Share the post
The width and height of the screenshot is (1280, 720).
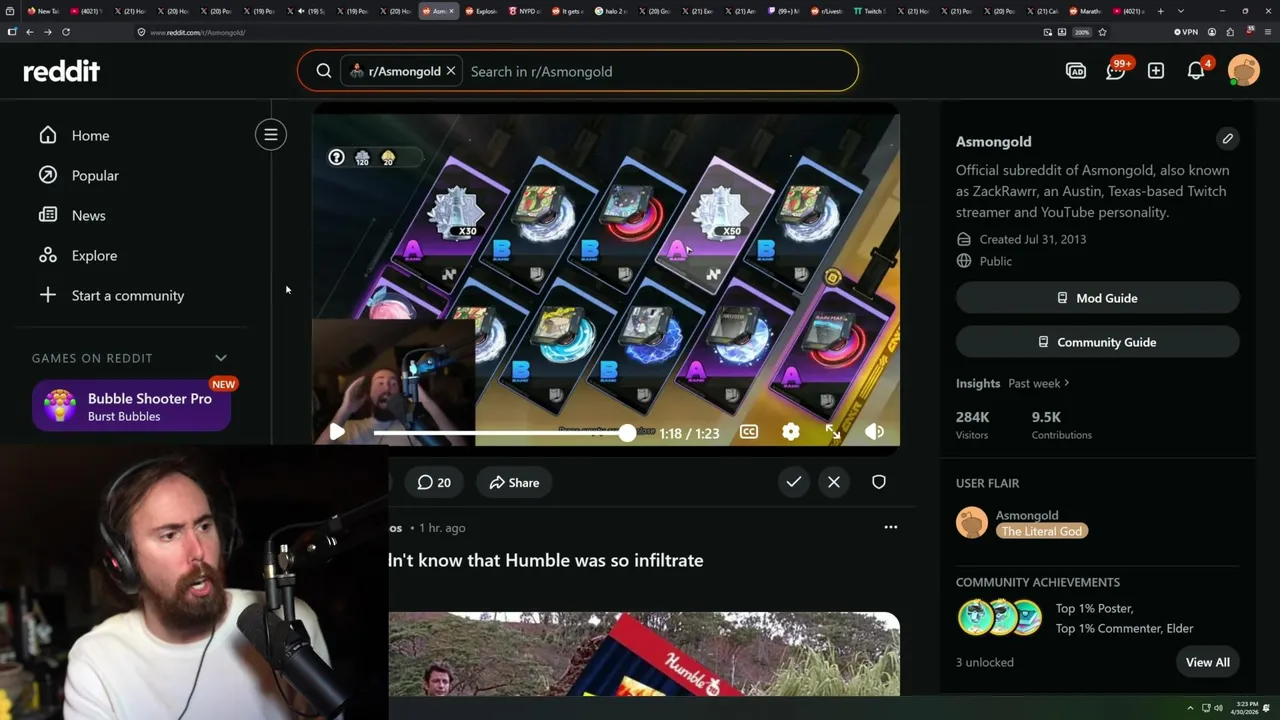[x=514, y=482]
